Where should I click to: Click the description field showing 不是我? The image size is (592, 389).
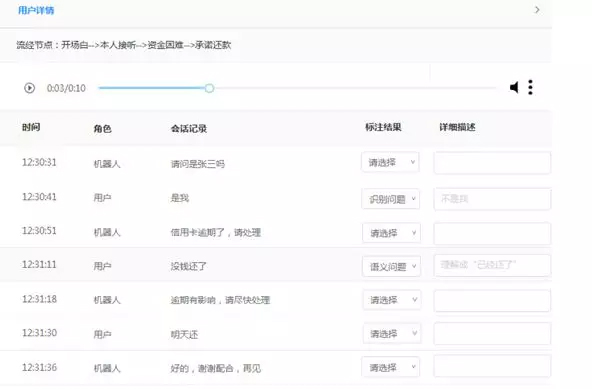click(x=492, y=199)
